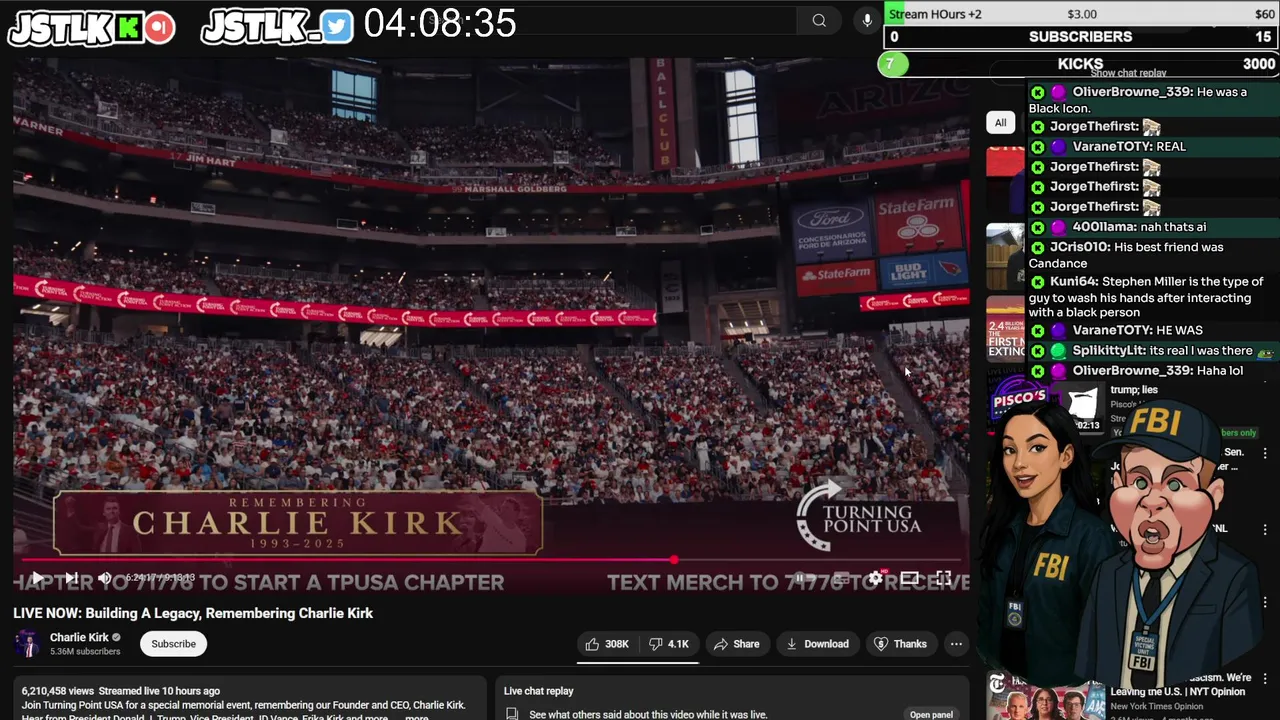Click chat message 'SplikittyLit: its real I was there'
The width and height of the screenshot is (1280, 720).
point(1153,351)
